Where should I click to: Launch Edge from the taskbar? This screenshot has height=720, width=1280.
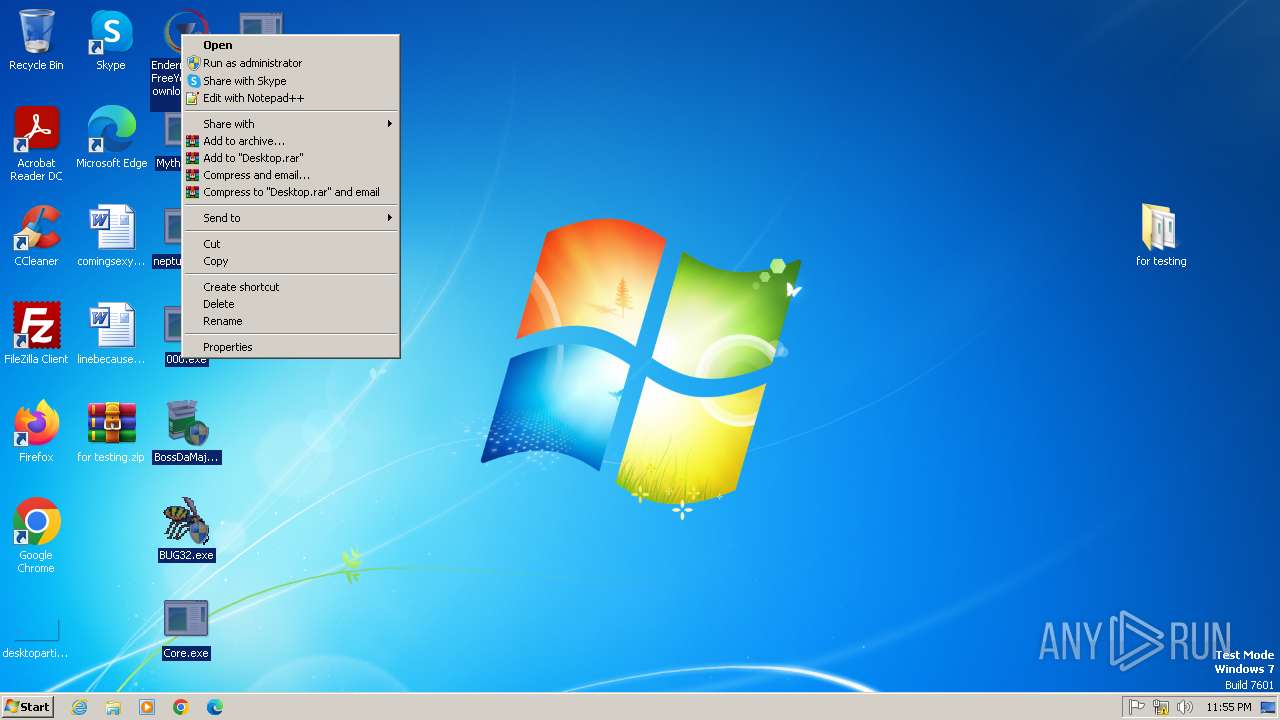pos(215,707)
